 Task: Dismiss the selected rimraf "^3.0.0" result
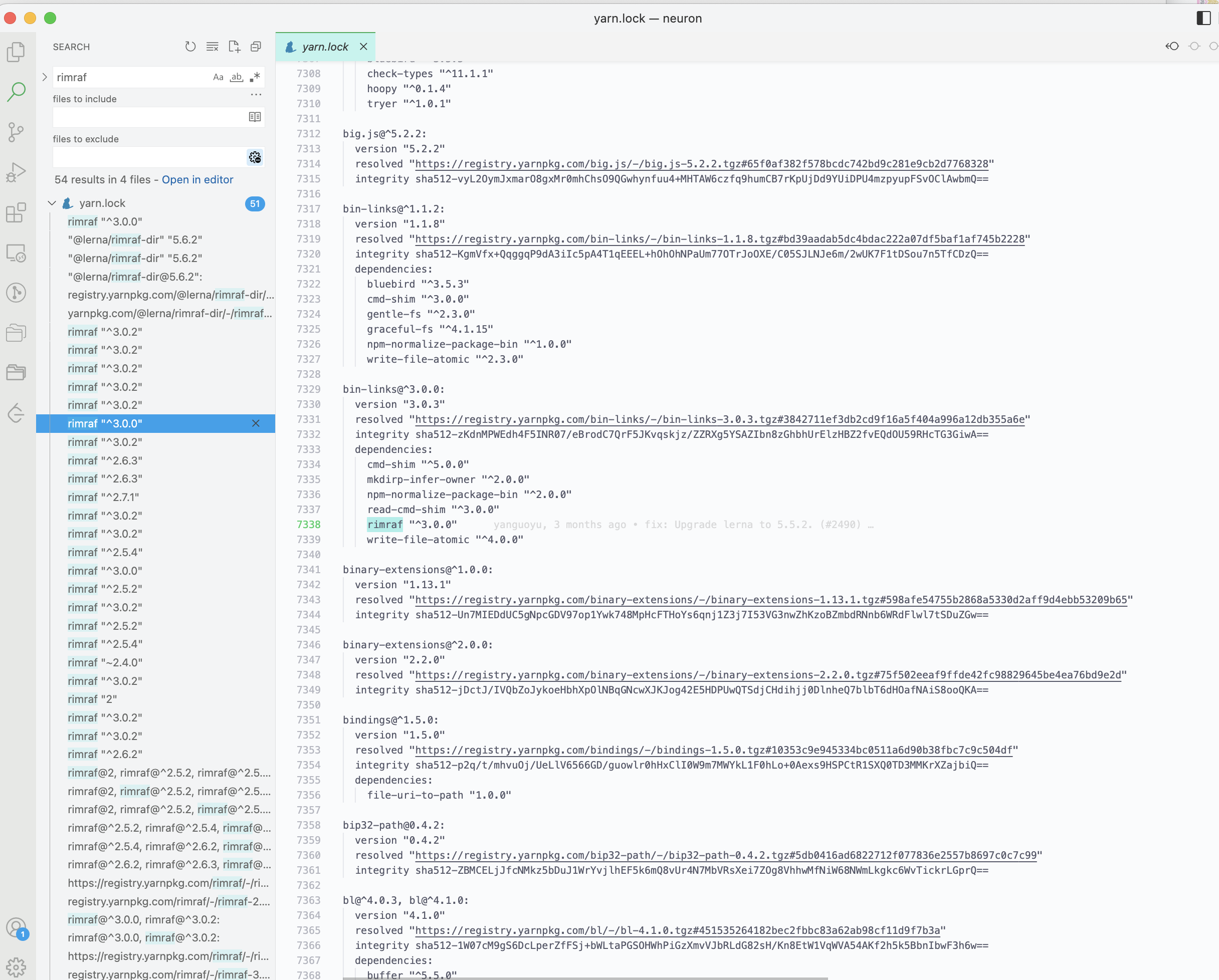(256, 423)
